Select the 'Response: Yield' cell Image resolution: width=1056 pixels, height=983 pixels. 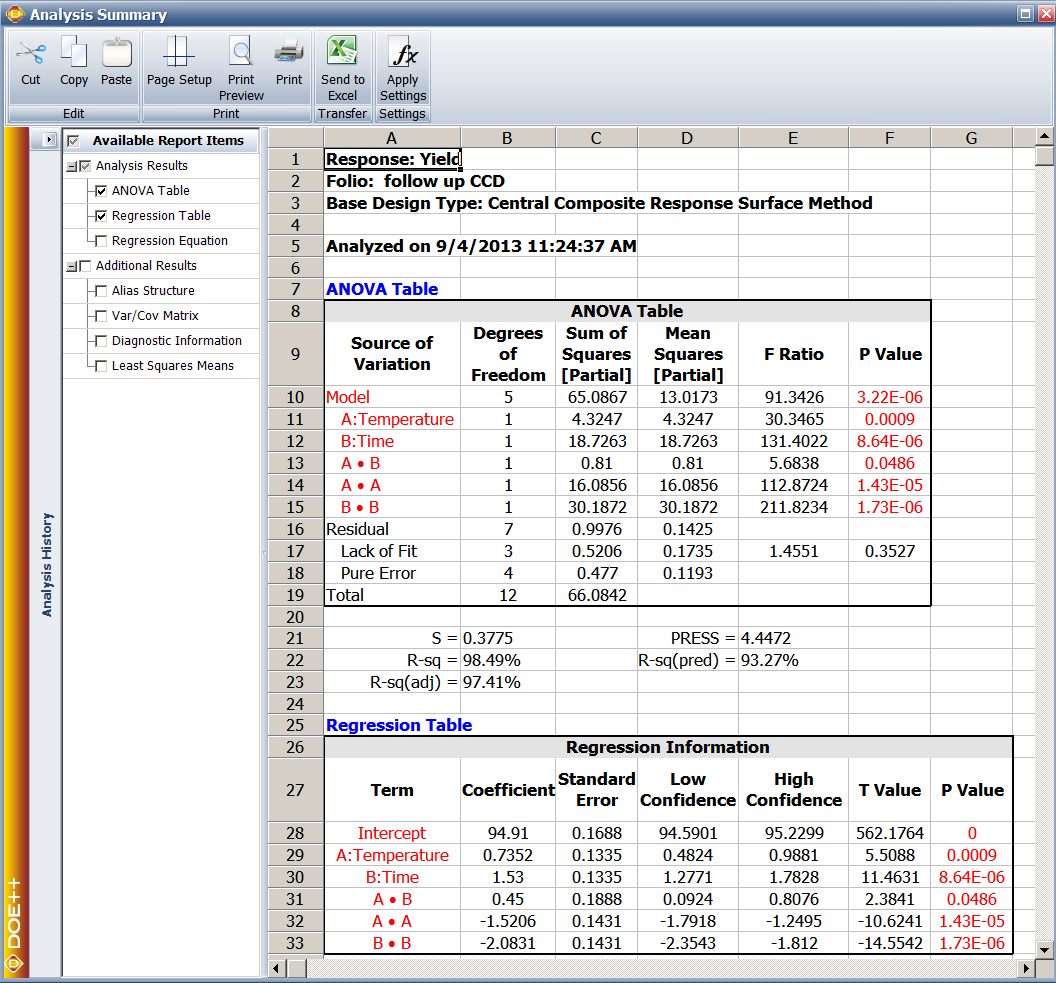(x=393, y=159)
